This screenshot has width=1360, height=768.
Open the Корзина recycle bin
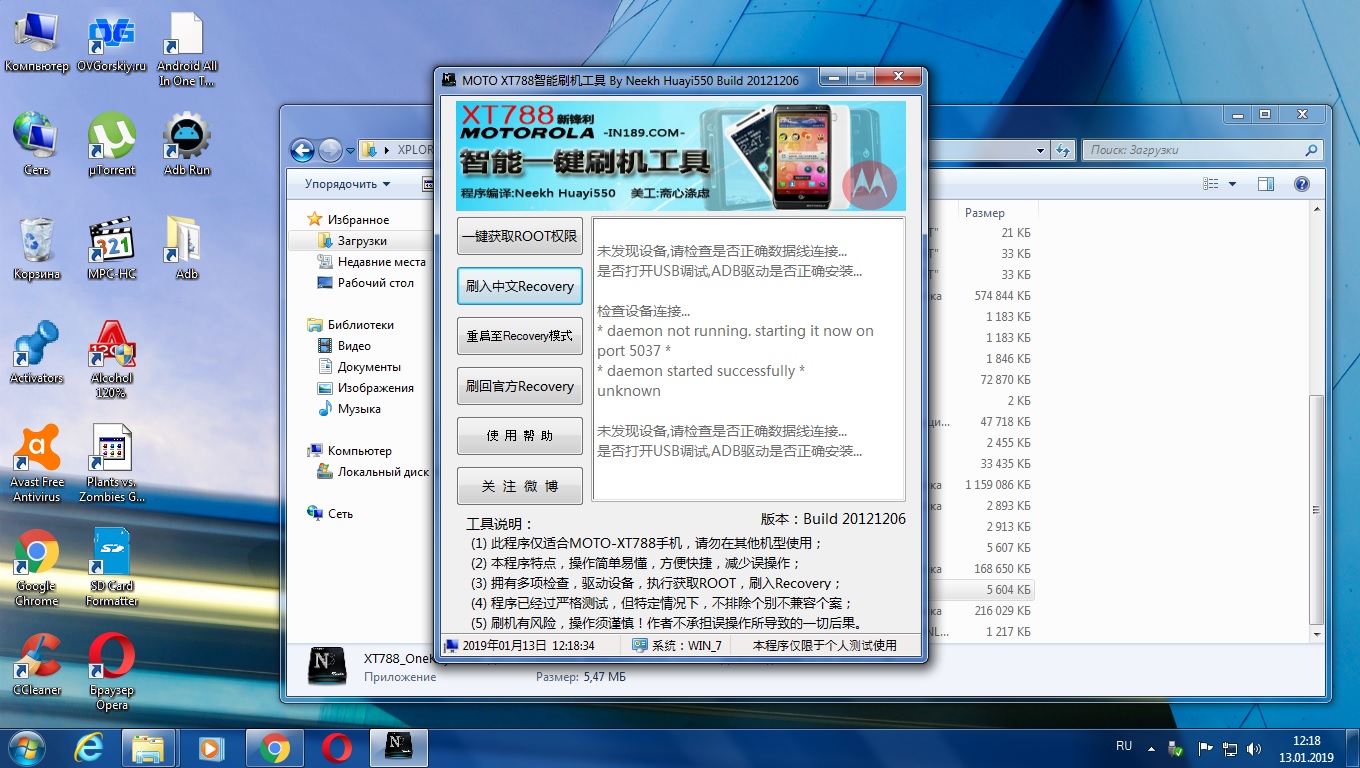pyautogui.click(x=37, y=248)
